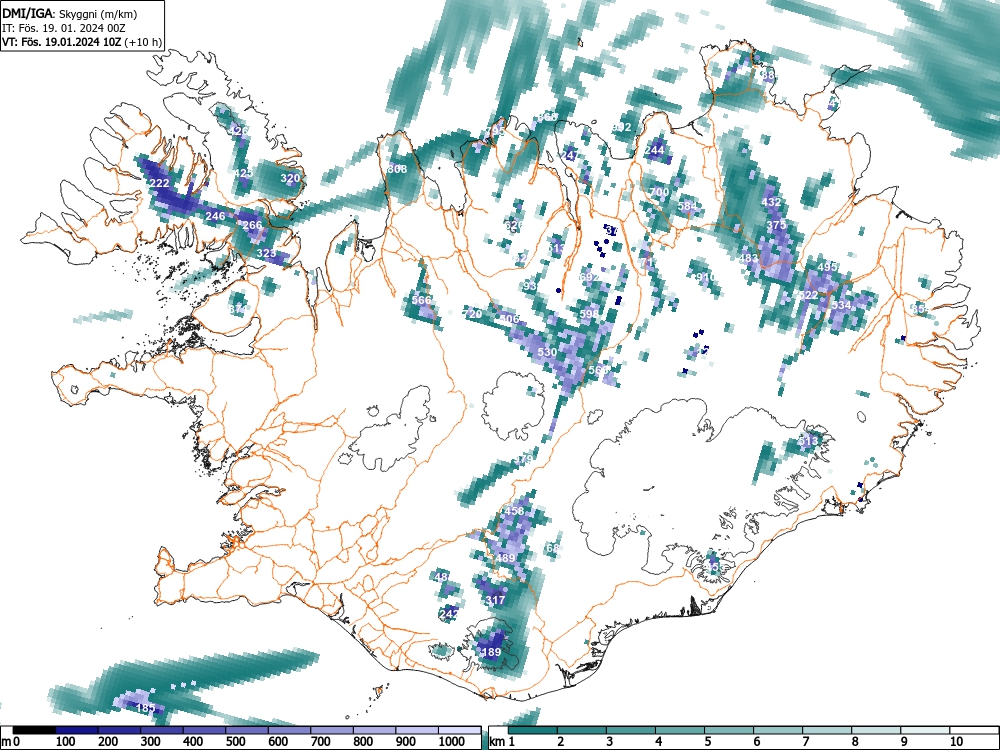Click the visibility value '584' on the map
Image resolution: width=1000 pixels, height=750 pixels.
click(x=688, y=206)
